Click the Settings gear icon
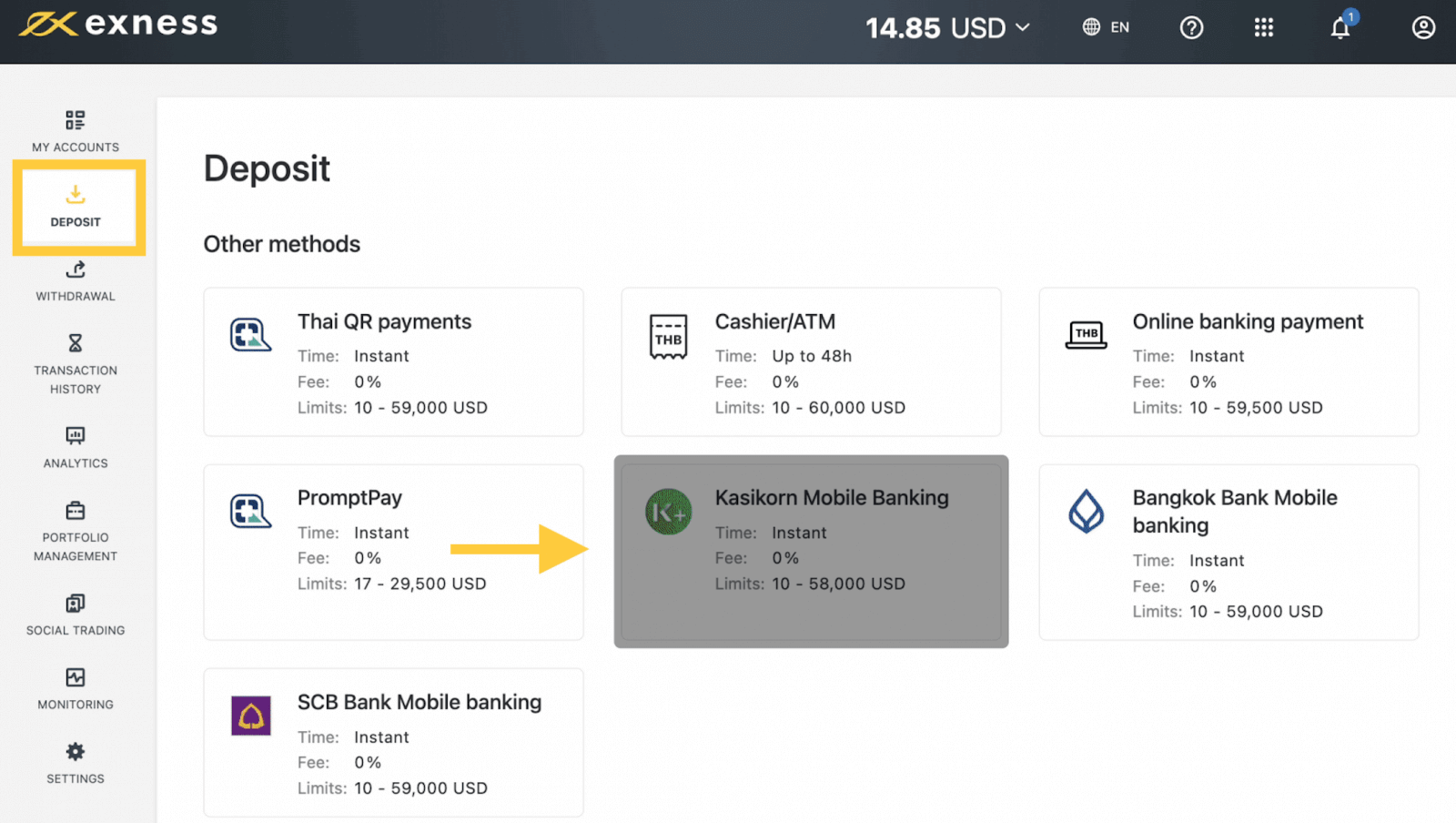1456x823 pixels. coord(76,752)
